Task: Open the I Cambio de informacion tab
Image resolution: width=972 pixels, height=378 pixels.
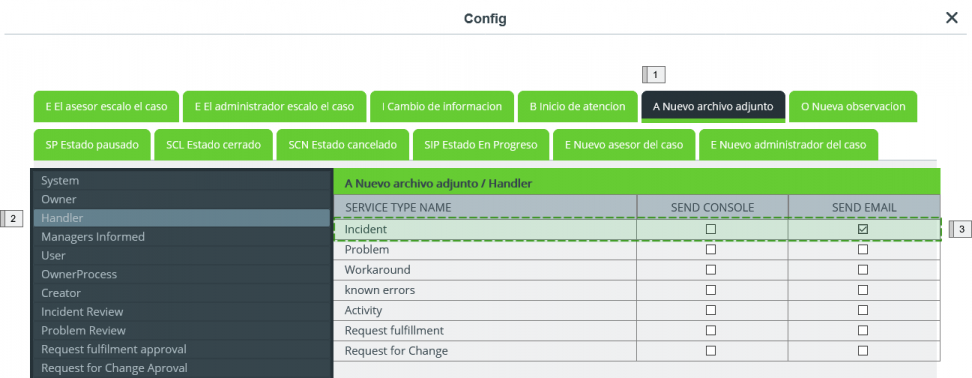Action: 443,107
